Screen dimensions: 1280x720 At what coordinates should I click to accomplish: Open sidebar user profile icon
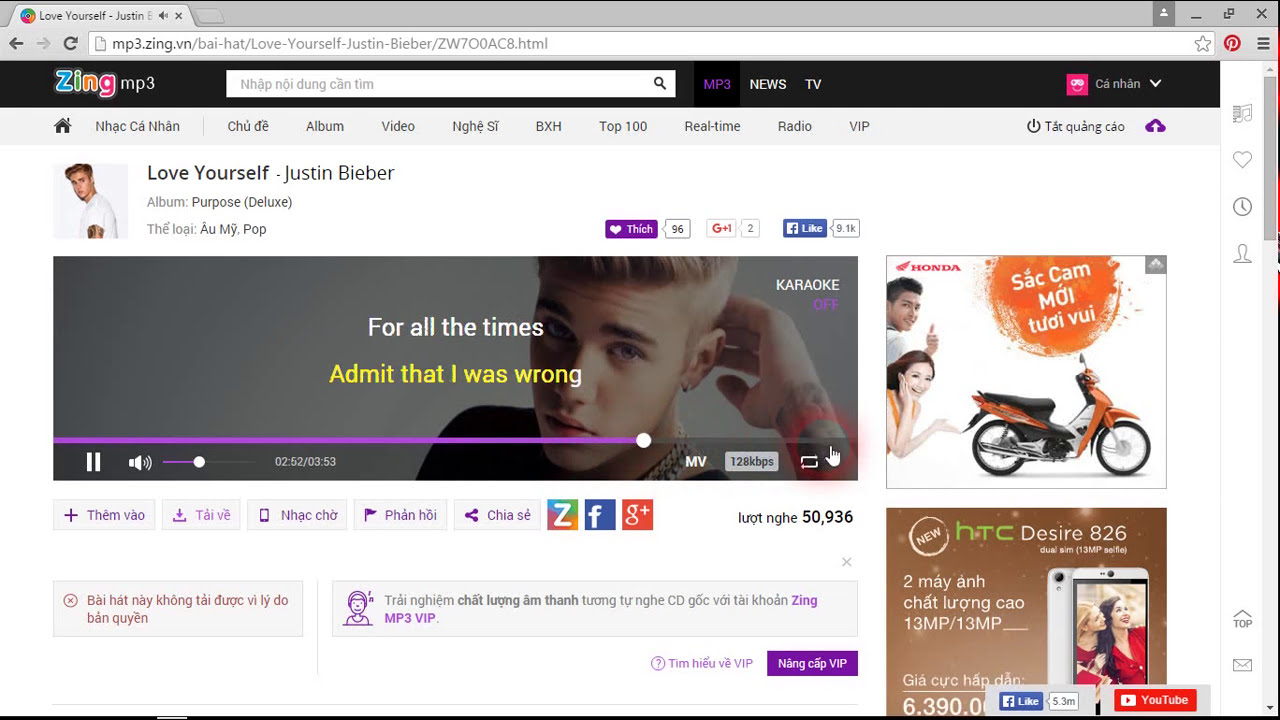[1242, 253]
